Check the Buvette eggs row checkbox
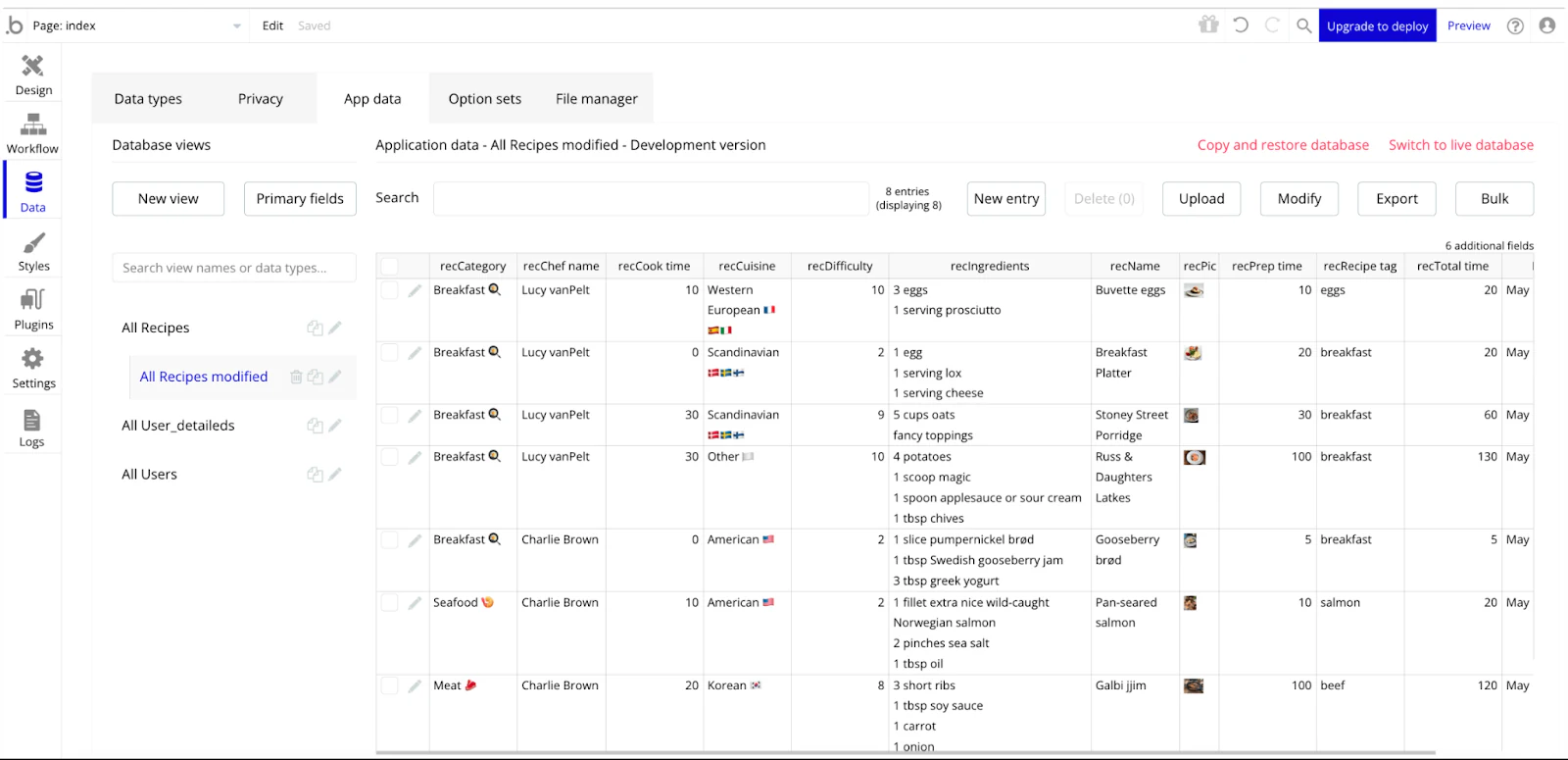The width and height of the screenshot is (1568, 760). click(390, 290)
